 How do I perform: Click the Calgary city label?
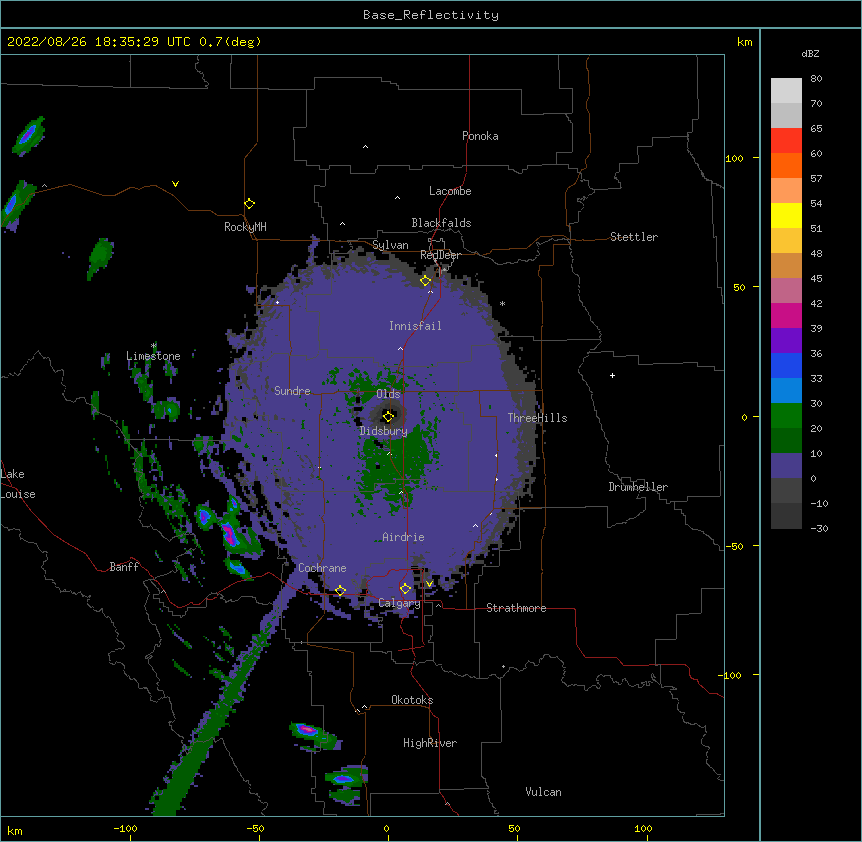(400, 603)
